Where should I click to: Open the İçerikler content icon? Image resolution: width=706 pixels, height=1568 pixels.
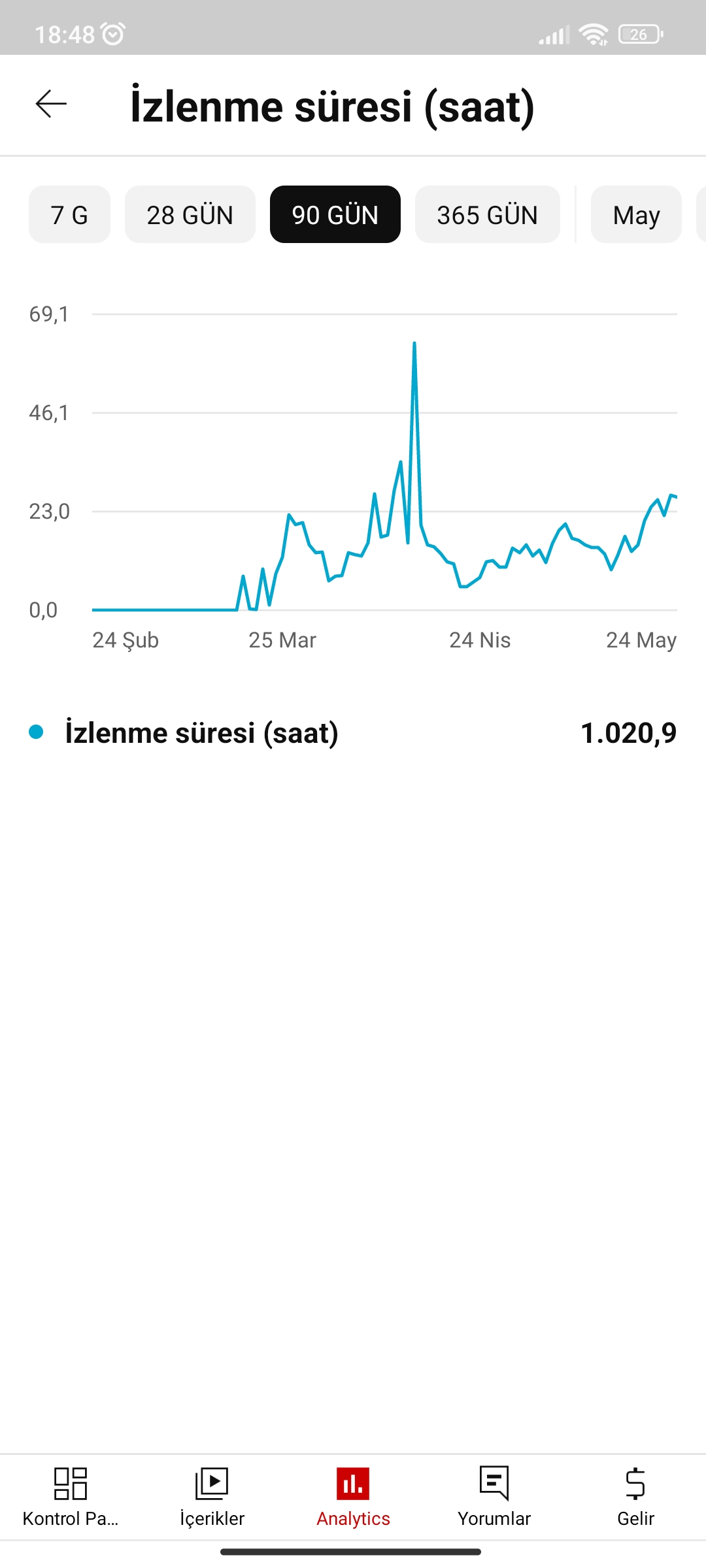(212, 1483)
